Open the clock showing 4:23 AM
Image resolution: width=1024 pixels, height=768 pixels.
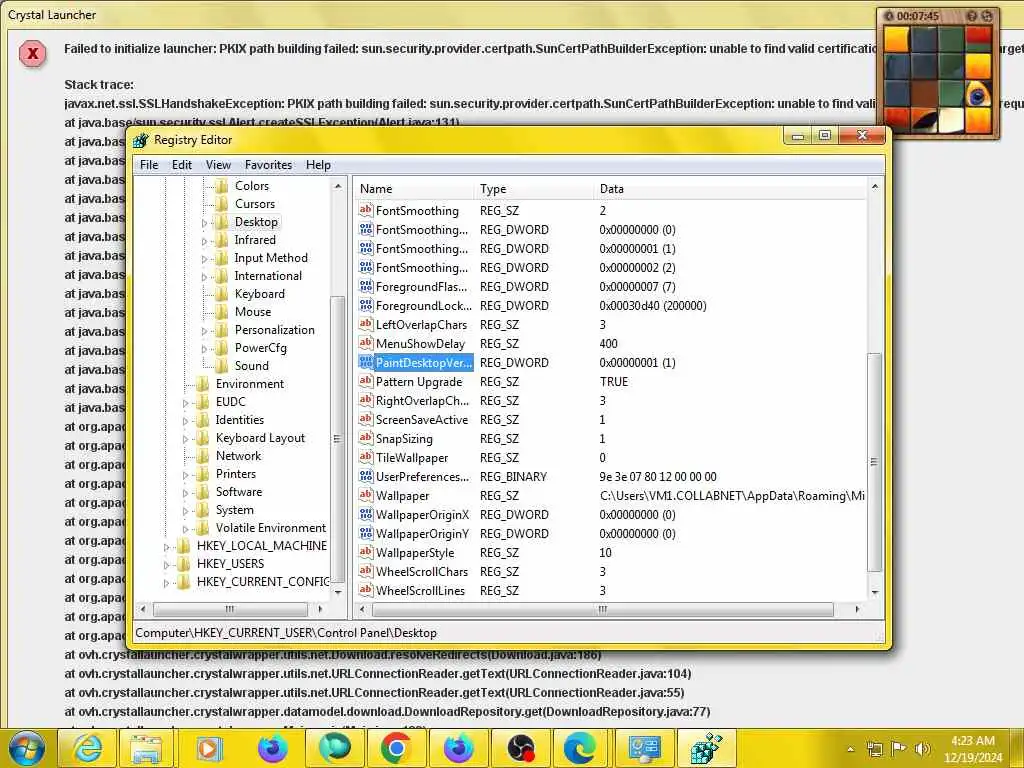973,748
